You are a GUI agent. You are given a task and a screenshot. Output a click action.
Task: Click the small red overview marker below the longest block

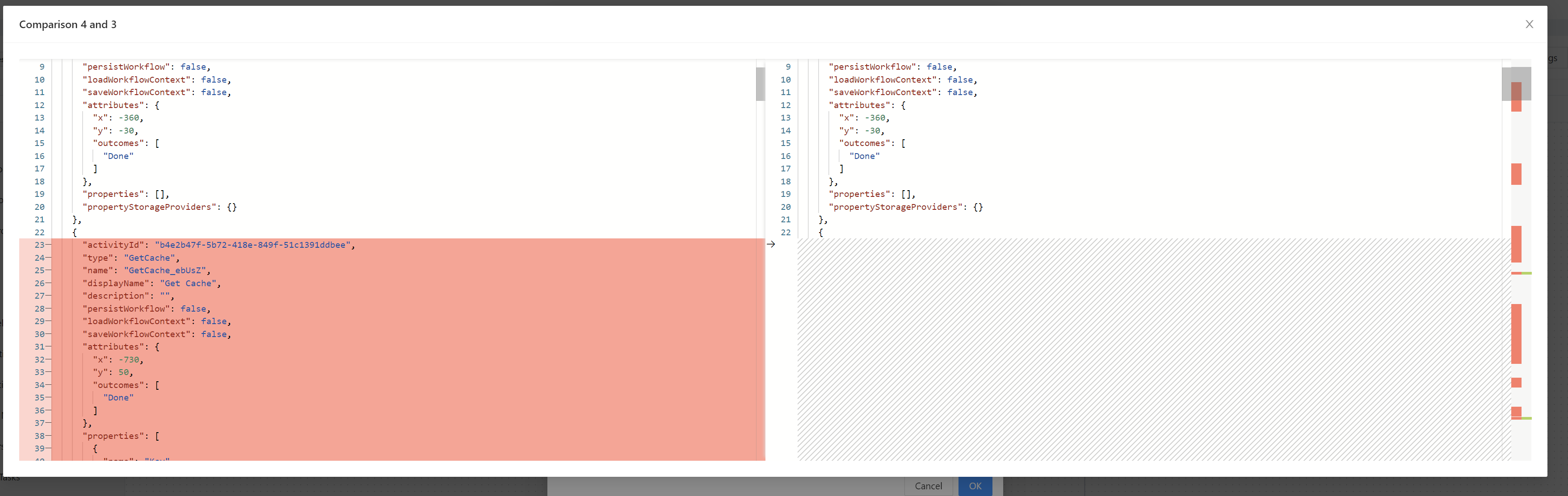[1516, 382]
